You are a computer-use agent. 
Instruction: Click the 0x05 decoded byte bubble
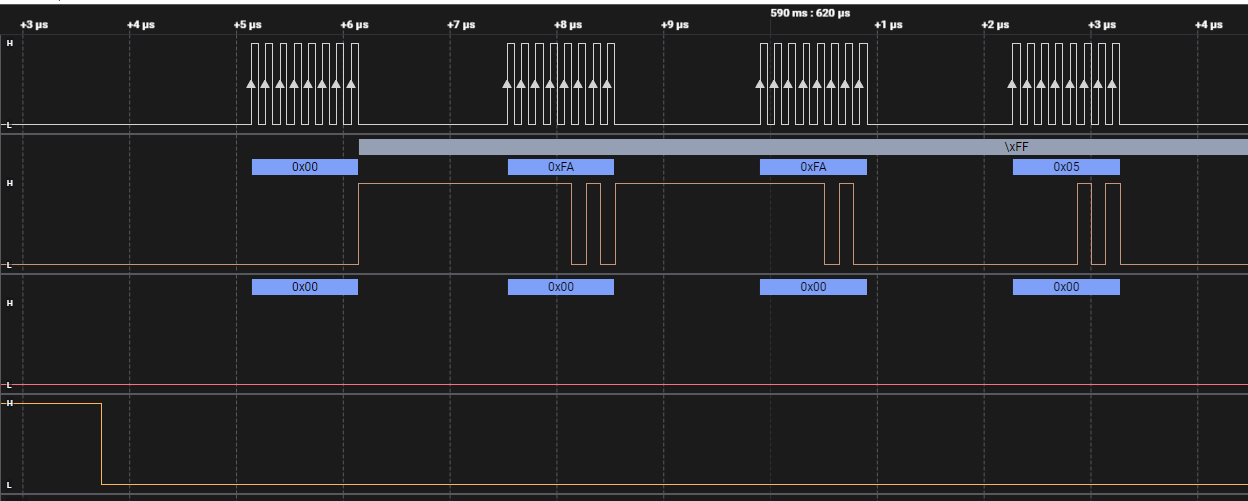1066,167
